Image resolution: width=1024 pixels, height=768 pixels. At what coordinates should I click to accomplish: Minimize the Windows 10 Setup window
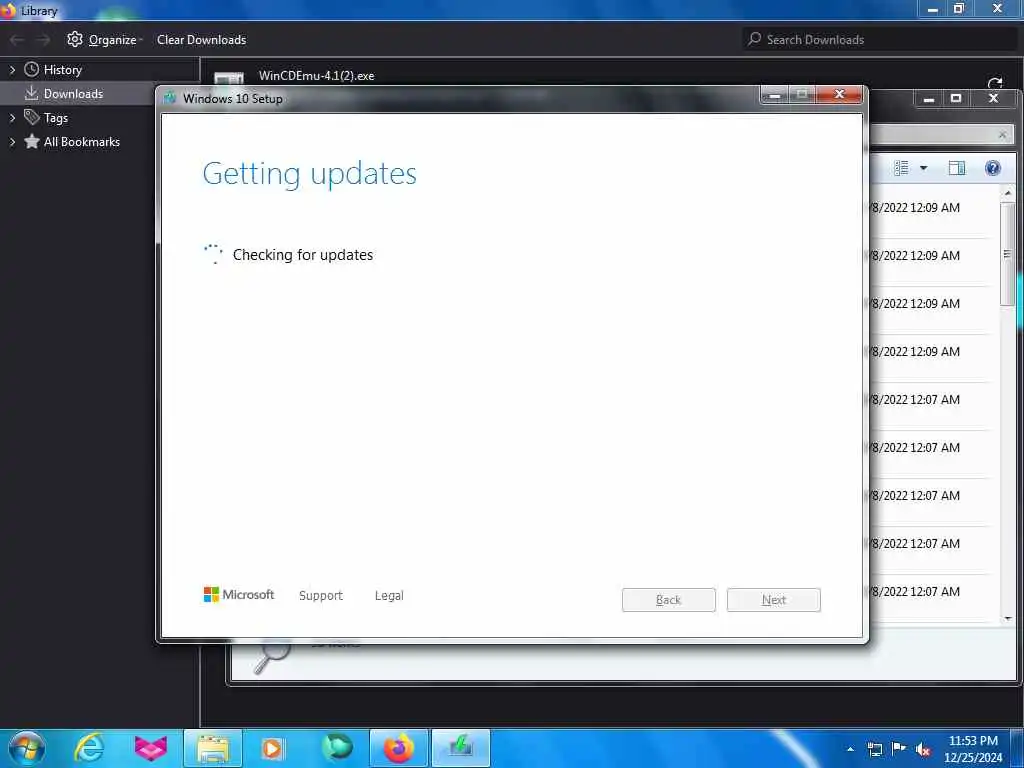pyautogui.click(x=775, y=95)
